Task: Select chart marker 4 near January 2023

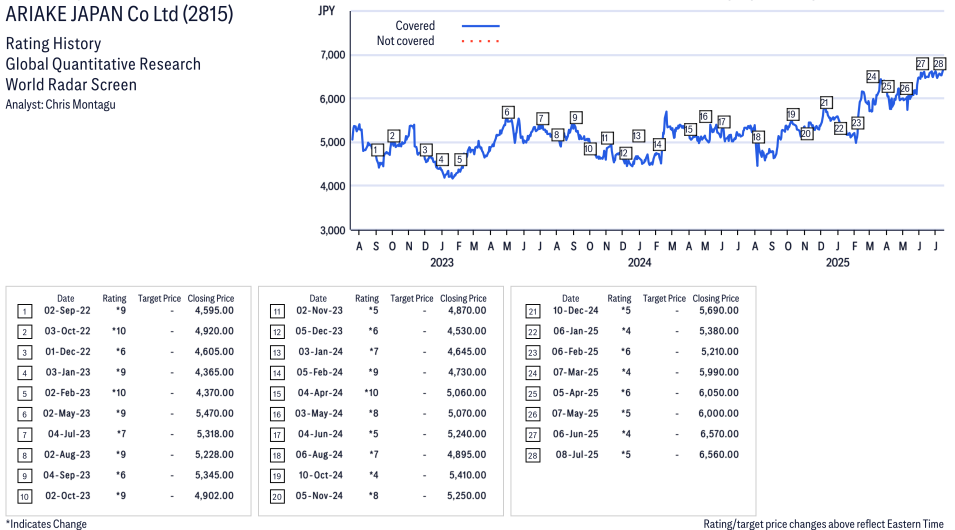Action: [x=442, y=160]
